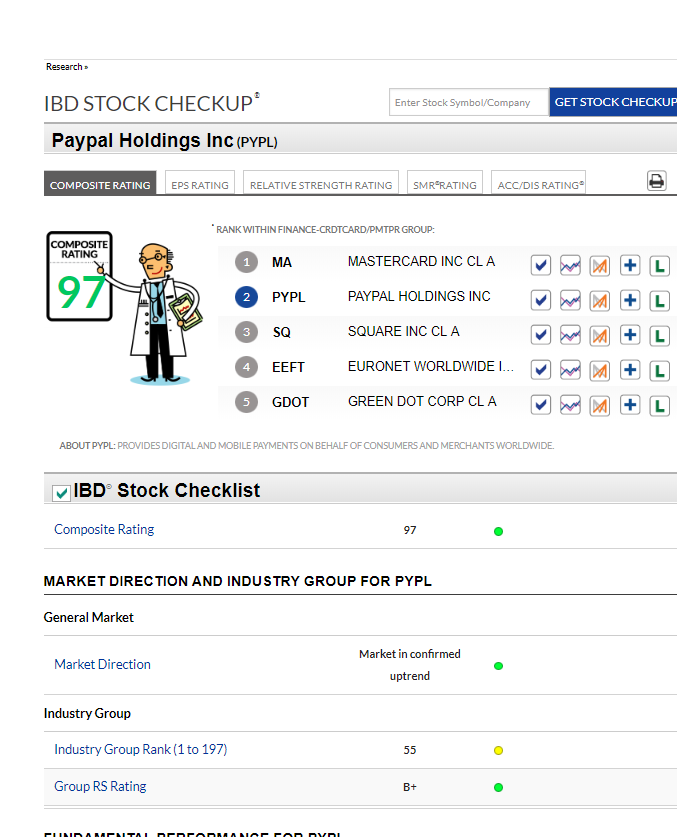Click checkmark box in SQ row
This screenshot has height=837, width=677.
[541, 335]
